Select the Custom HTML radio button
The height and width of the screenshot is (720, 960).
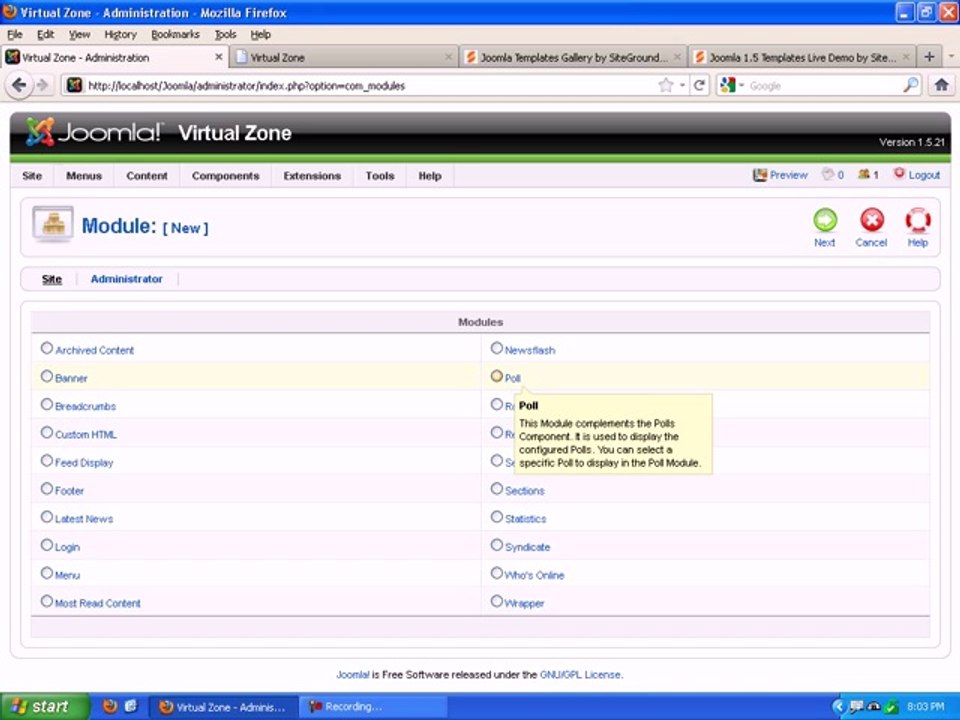click(x=47, y=433)
